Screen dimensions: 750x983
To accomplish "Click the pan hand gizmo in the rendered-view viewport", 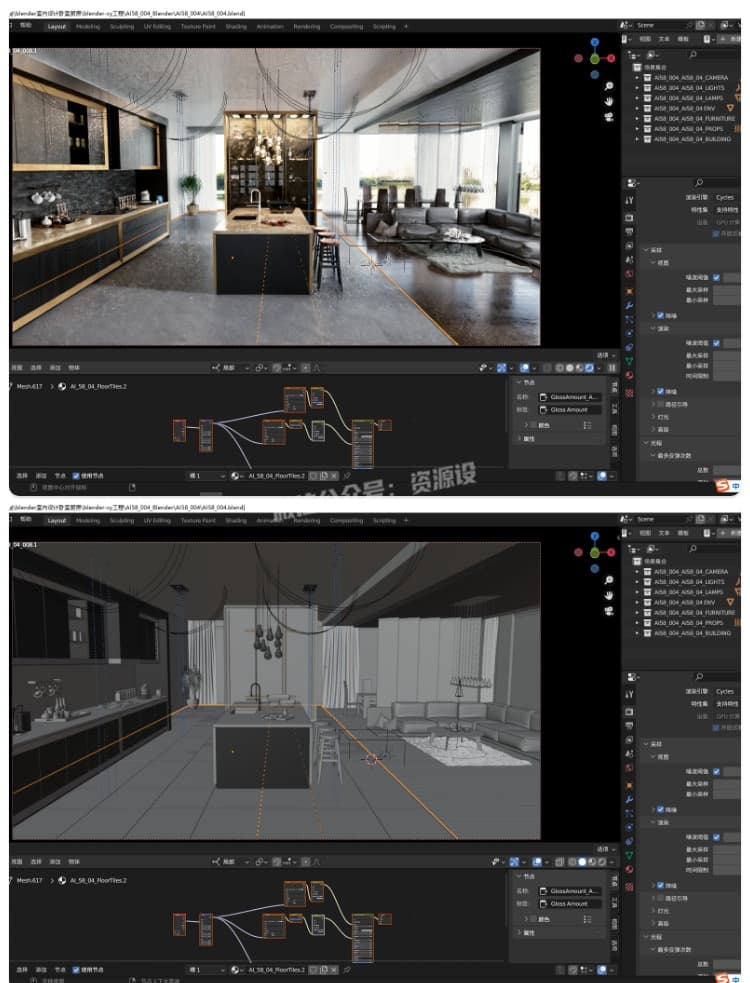I will click(x=608, y=101).
